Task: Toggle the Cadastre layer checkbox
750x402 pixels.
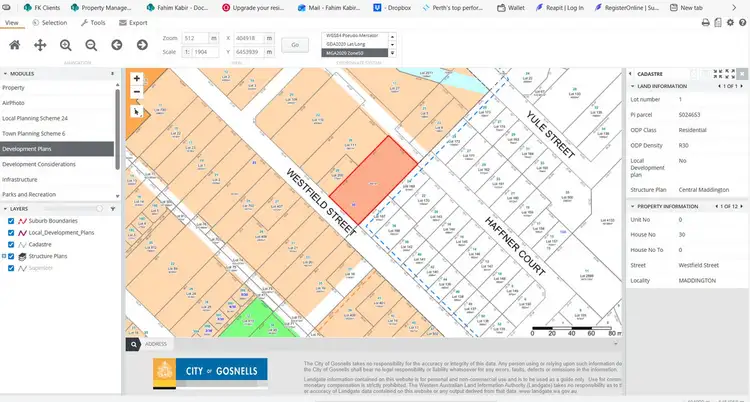Action: [11, 244]
